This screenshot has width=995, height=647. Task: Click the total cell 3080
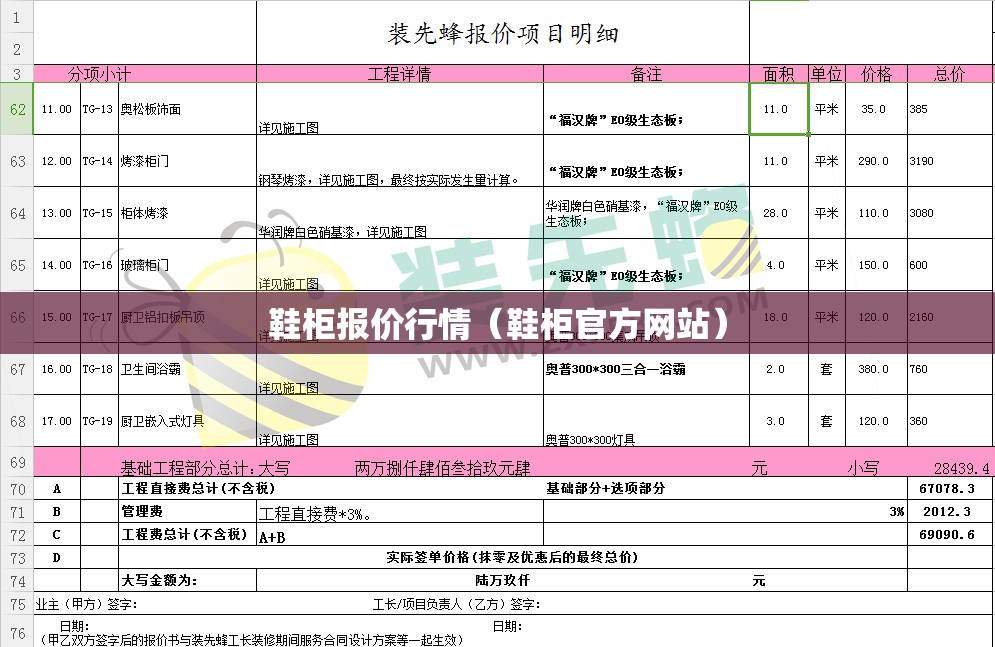click(x=950, y=213)
